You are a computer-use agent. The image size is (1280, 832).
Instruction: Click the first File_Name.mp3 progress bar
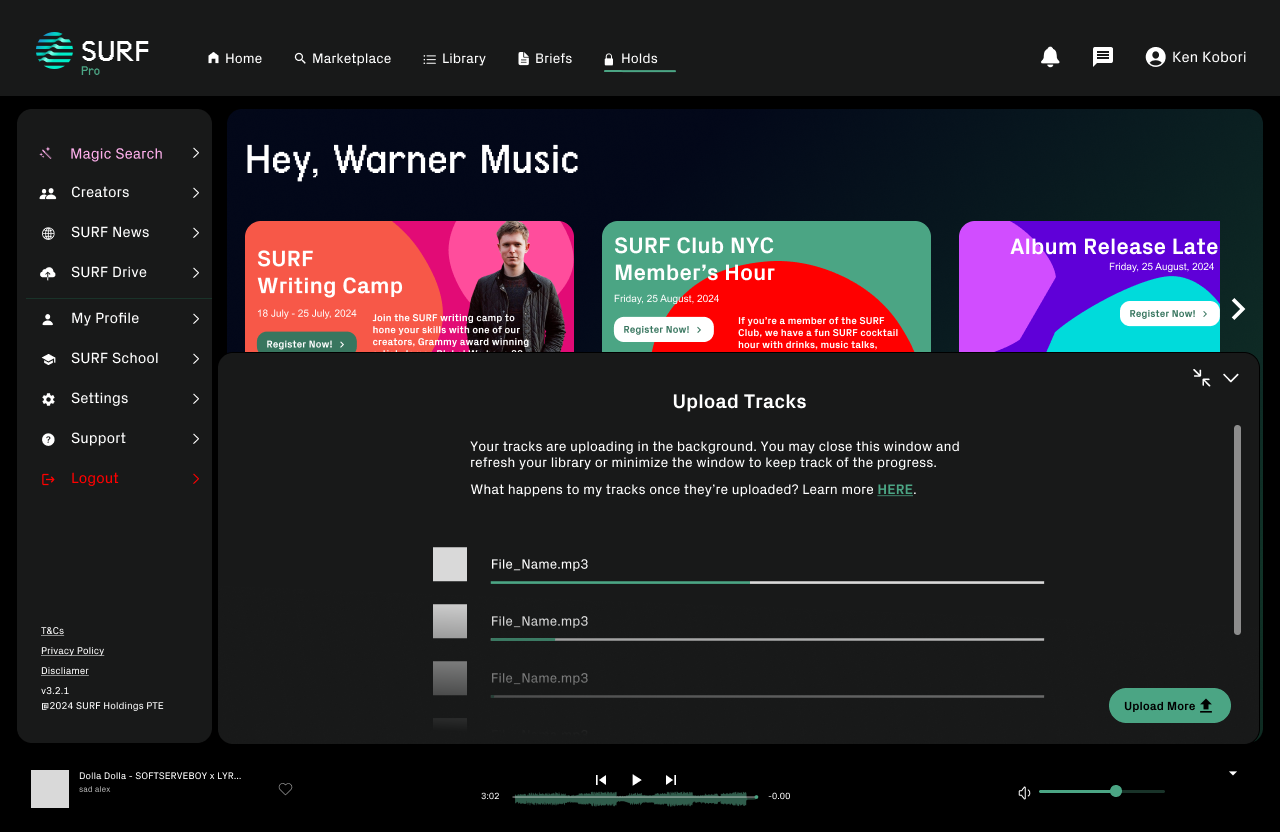tap(767, 582)
